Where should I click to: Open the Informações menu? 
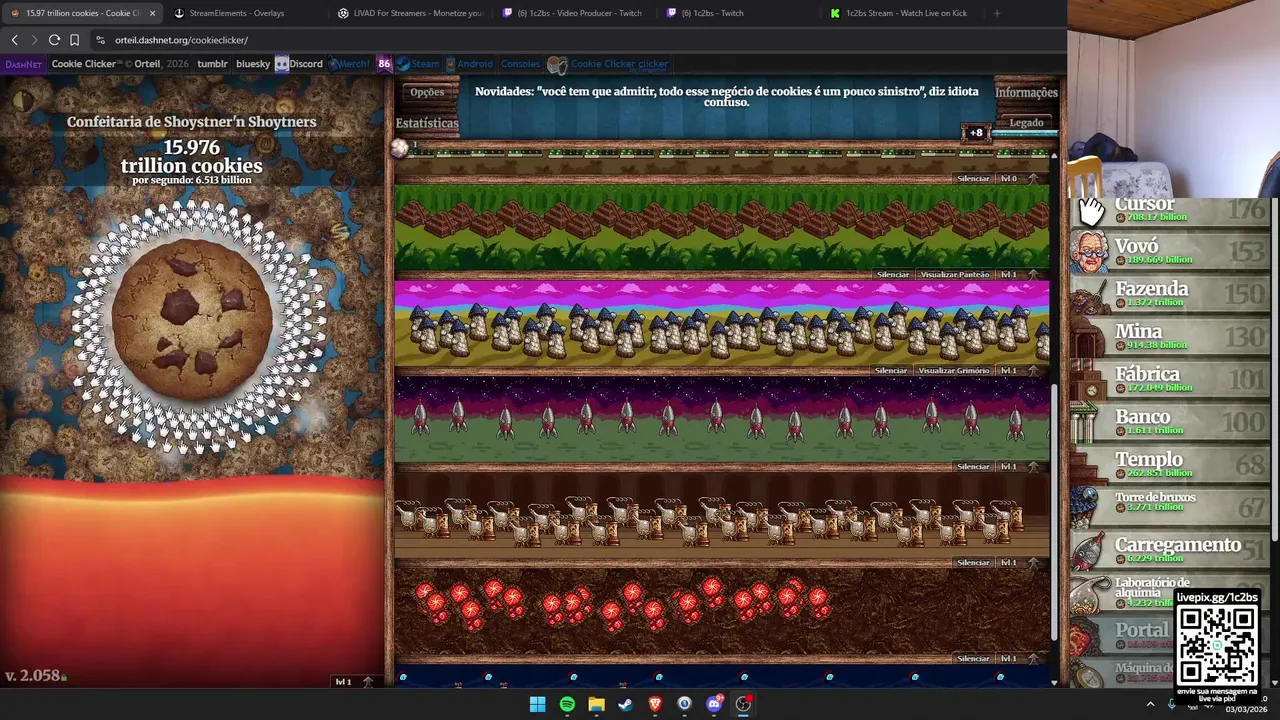point(1026,92)
